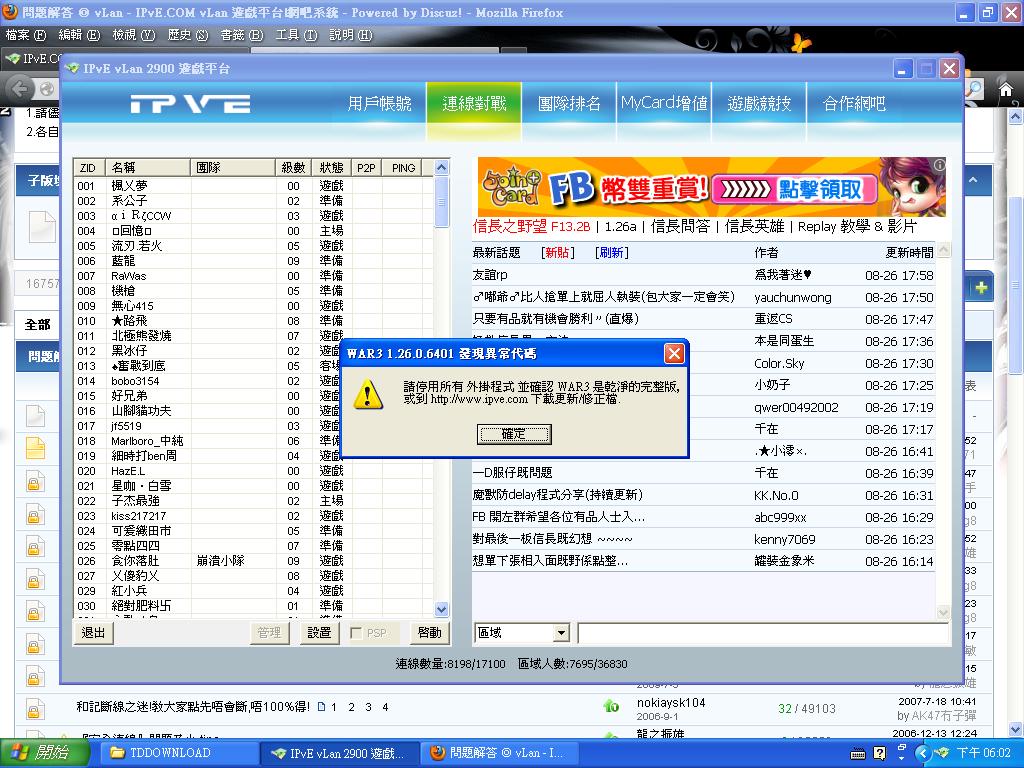The height and width of the screenshot is (768, 1024).
Task: Open Firefox 書籤 menu
Action: 240,35
